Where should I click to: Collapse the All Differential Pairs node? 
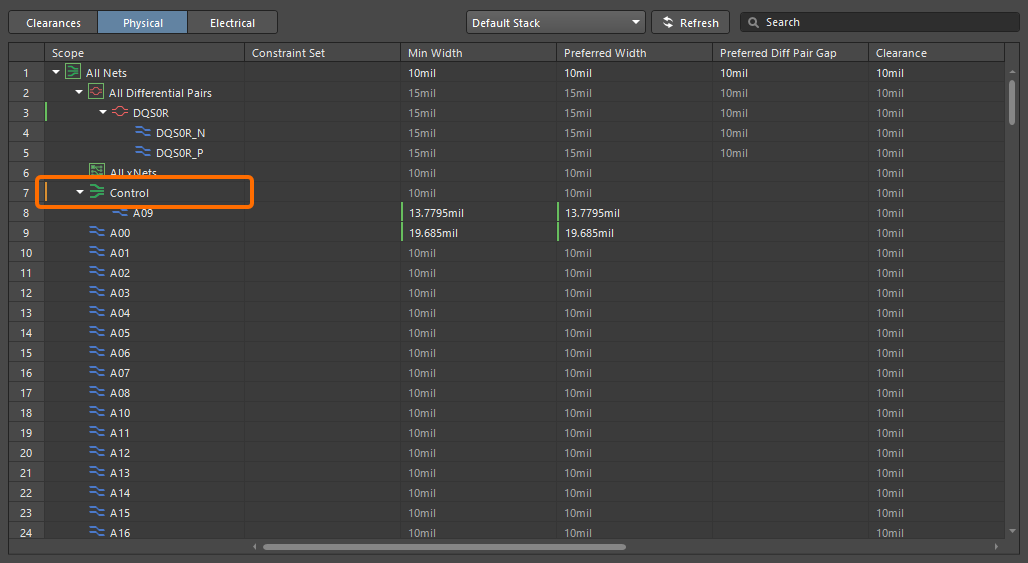79,92
